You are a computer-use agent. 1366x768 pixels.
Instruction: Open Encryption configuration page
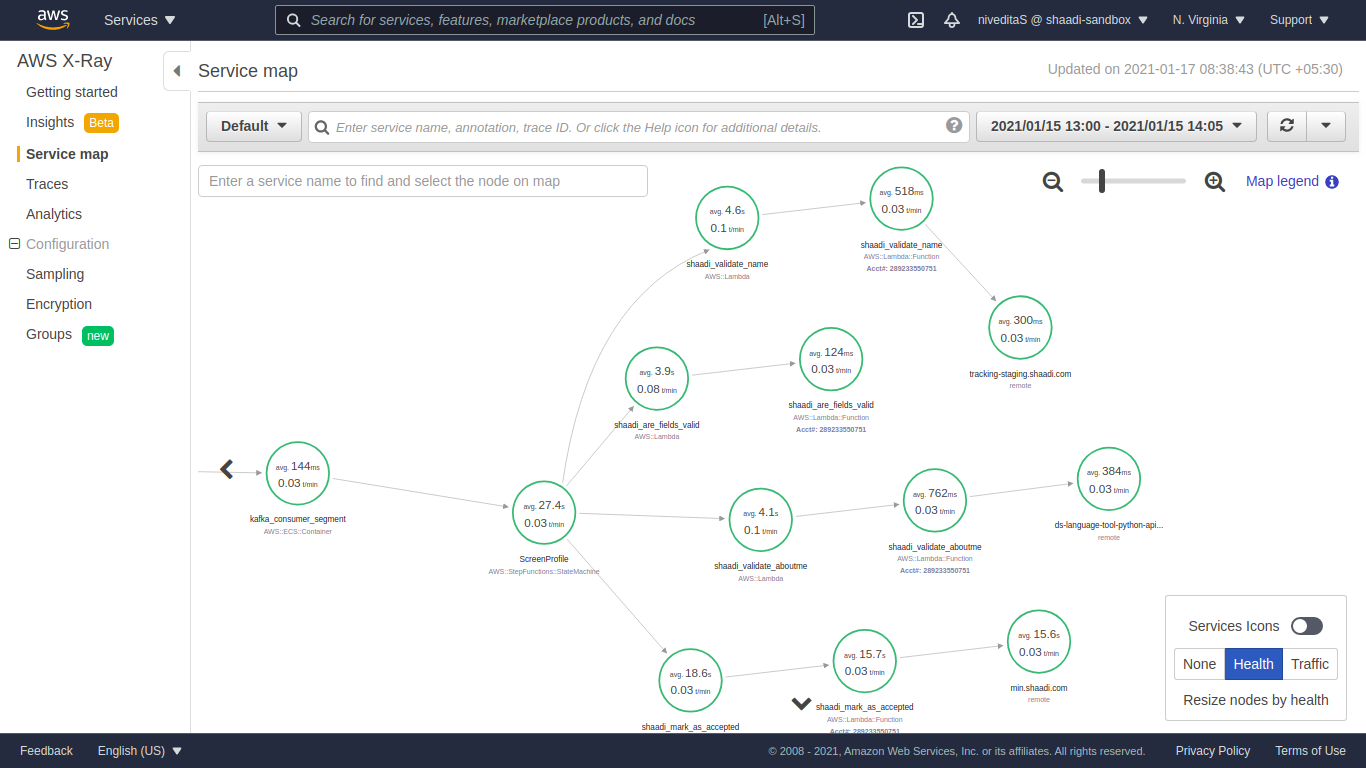[x=59, y=304]
